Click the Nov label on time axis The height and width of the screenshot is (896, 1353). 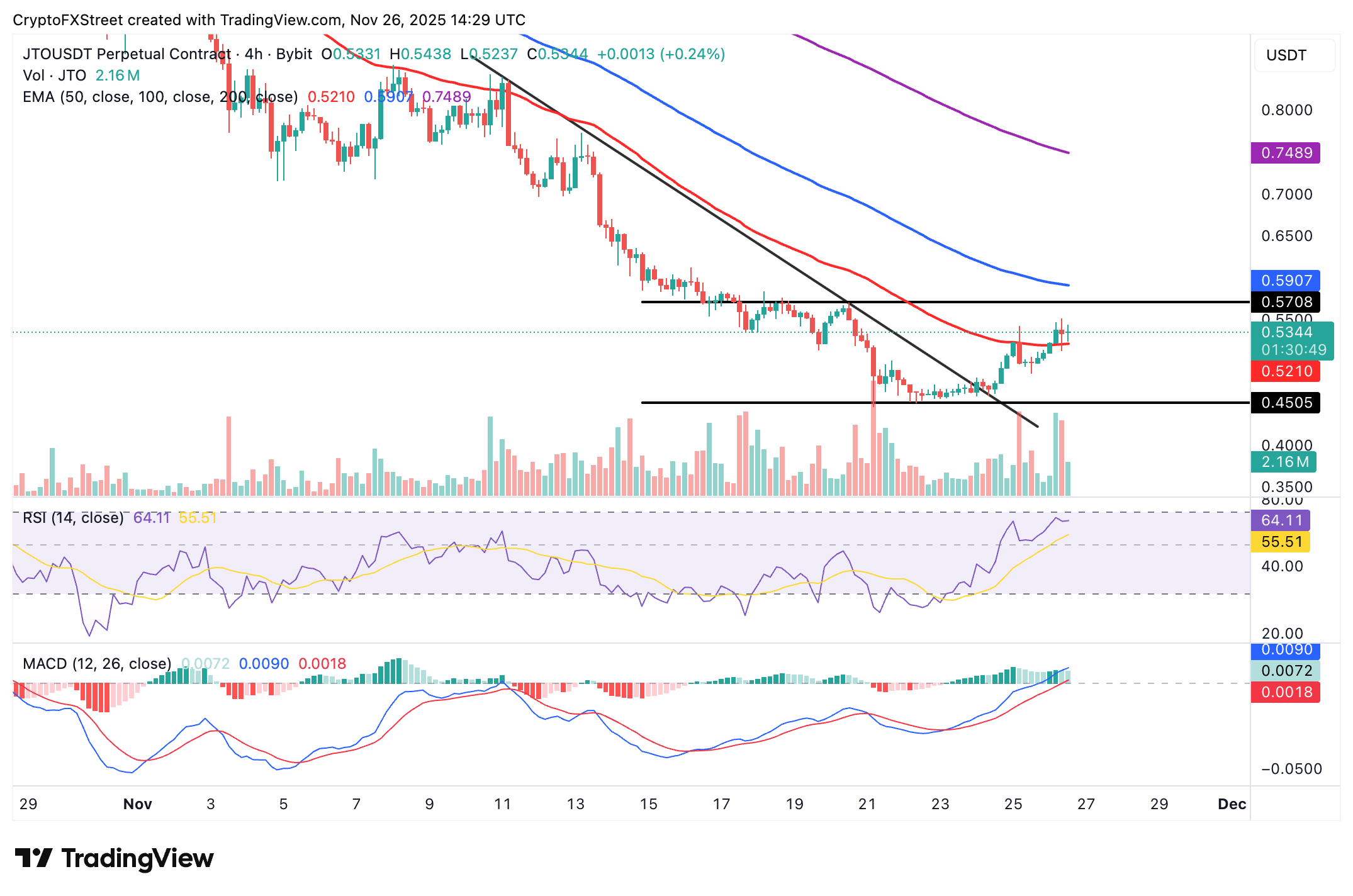[137, 804]
